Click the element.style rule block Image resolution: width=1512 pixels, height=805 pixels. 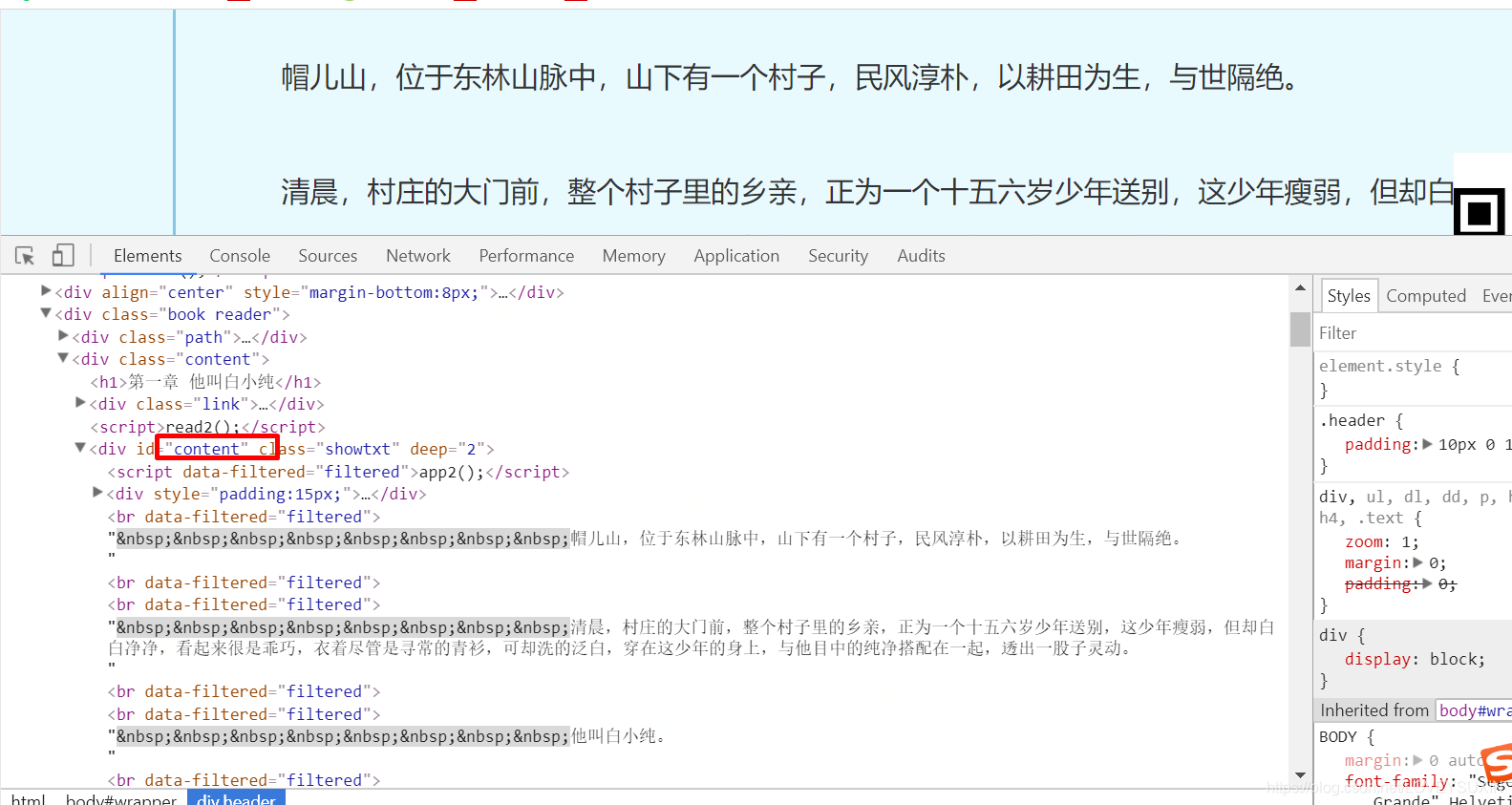pos(1414,378)
